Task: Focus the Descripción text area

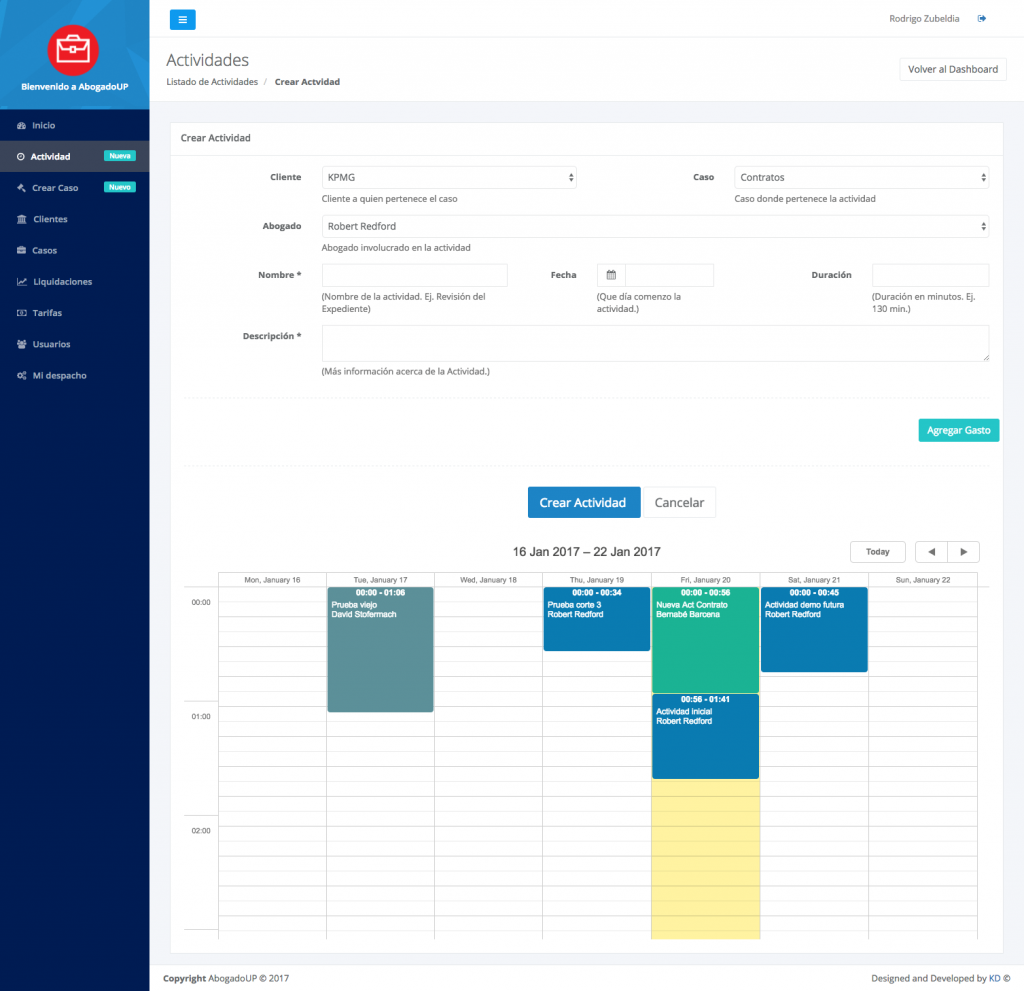Action: click(655, 344)
